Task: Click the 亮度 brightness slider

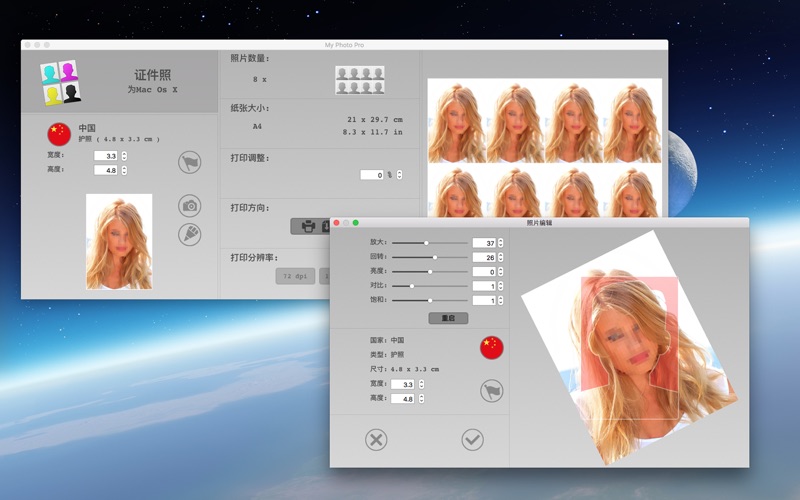Action: (430, 271)
